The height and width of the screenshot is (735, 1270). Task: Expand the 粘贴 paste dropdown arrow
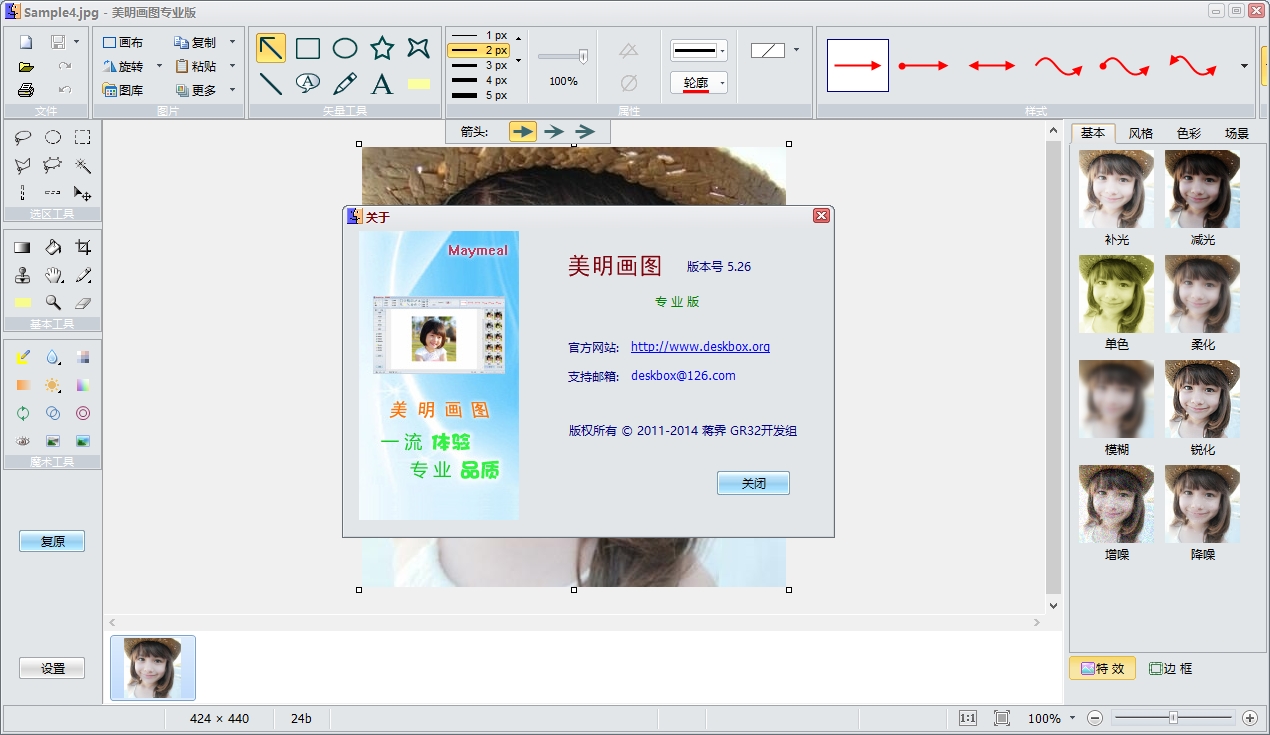click(232, 66)
